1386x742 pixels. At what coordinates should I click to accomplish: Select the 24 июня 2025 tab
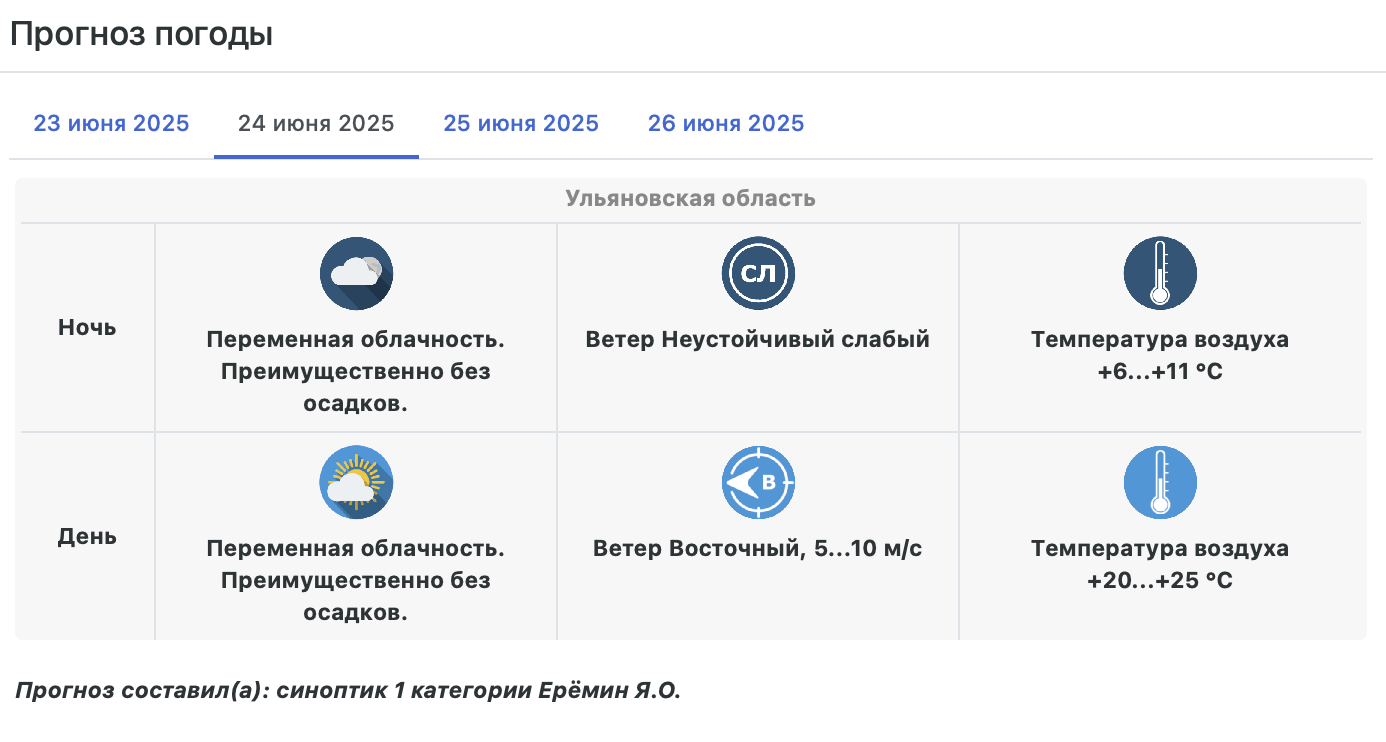316,124
